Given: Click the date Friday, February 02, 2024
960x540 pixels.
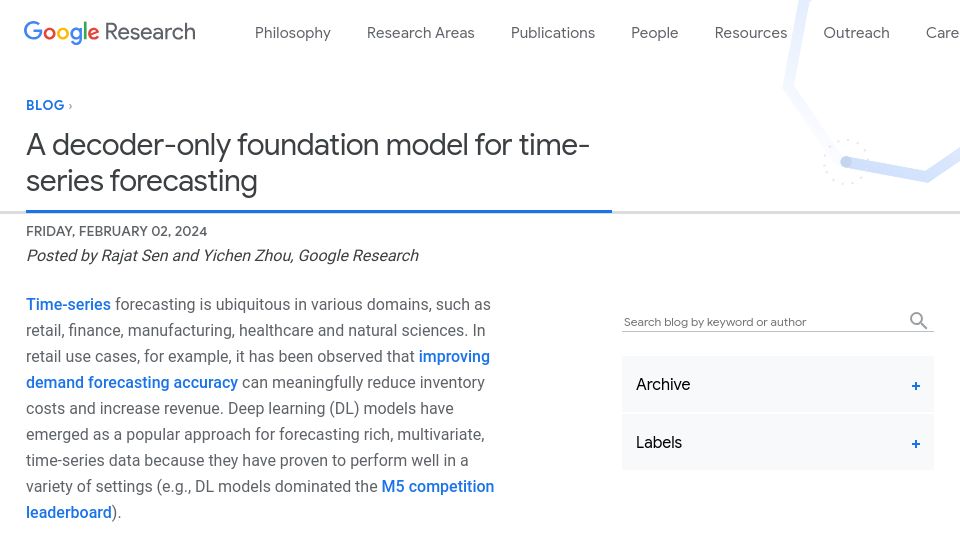Looking at the screenshot, I should [116, 231].
